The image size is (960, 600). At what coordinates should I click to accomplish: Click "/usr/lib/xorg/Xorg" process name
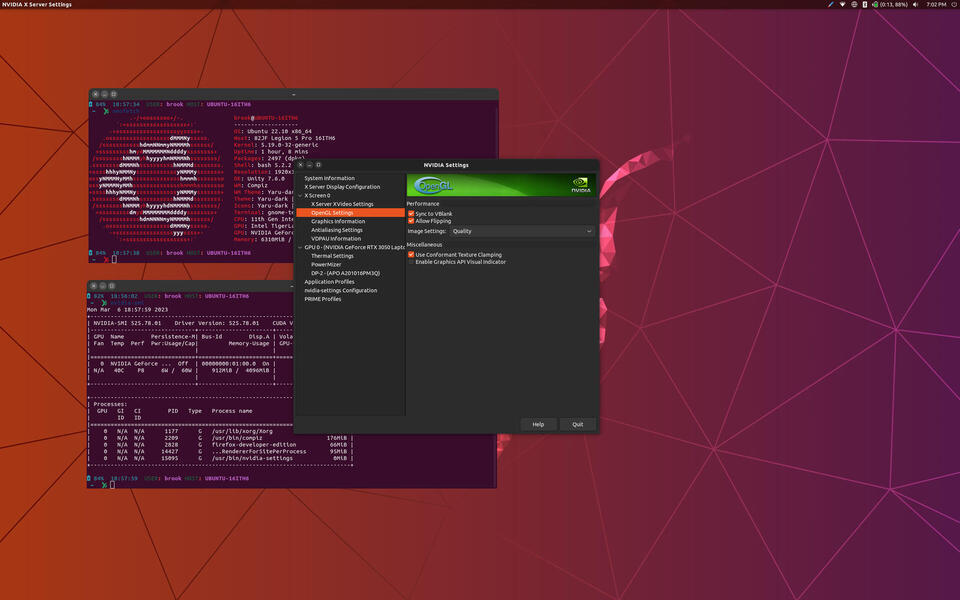pos(242,431)
